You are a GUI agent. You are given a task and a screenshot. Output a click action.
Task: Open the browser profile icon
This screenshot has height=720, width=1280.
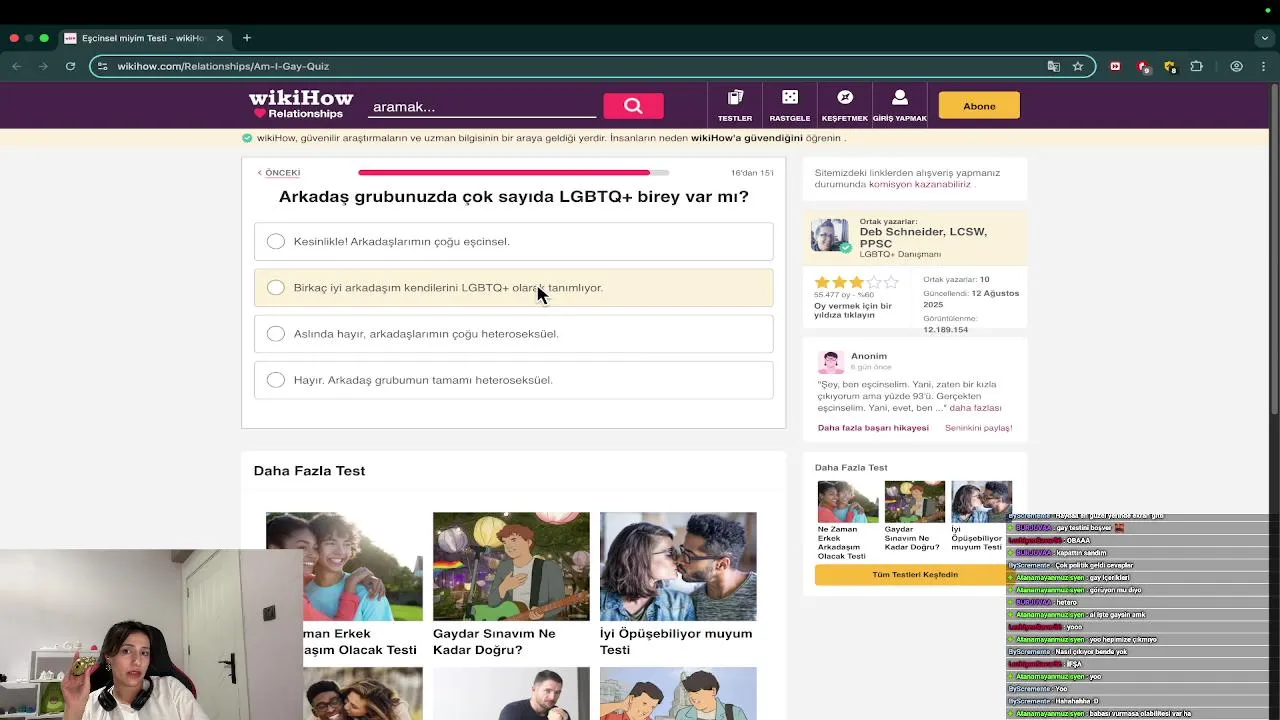tap(1237, 66)
